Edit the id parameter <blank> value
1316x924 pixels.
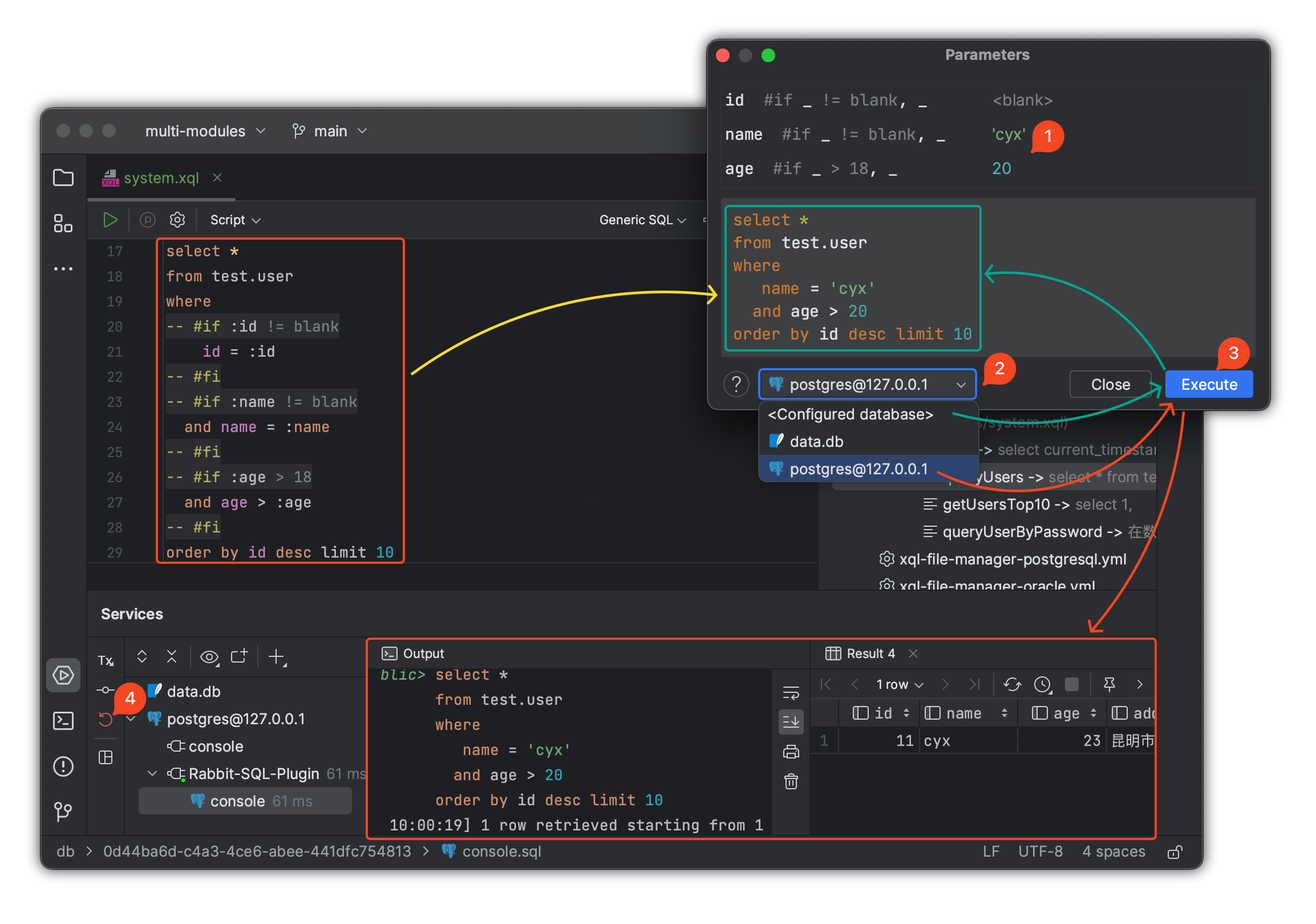tap(1023, 100)
